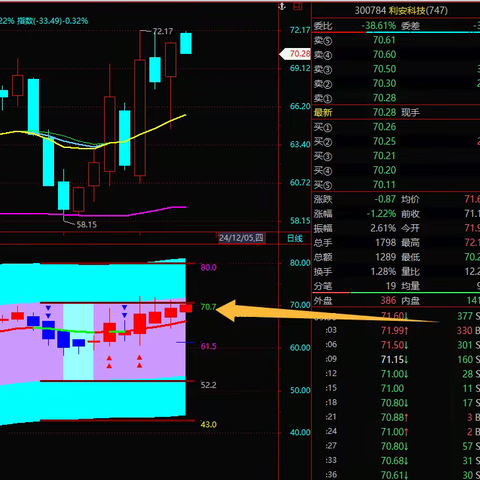This screenshot has height=480, width=480.
Task: Click the orange arrow pointing at 70.7
Action: click(x=327, y=311)
